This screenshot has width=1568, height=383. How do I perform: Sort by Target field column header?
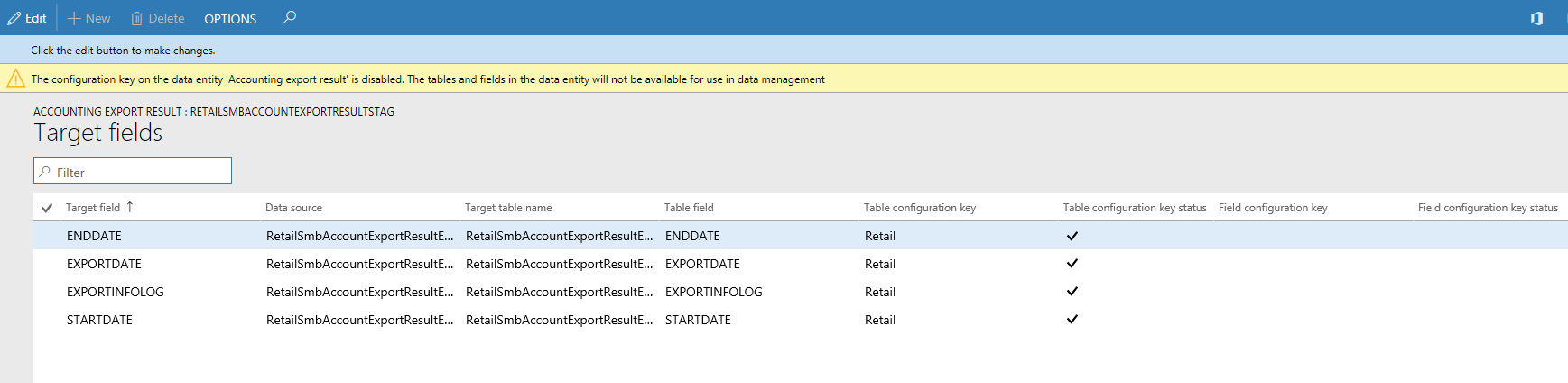[93, 208]
